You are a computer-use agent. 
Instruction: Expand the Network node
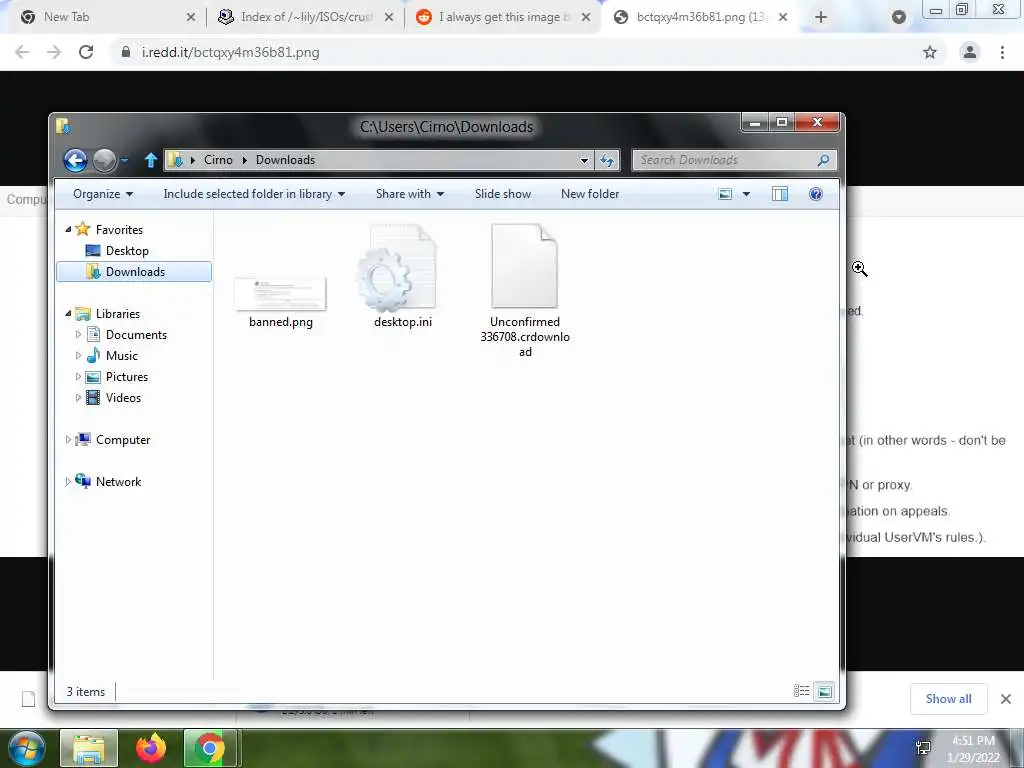coord(68,482)
